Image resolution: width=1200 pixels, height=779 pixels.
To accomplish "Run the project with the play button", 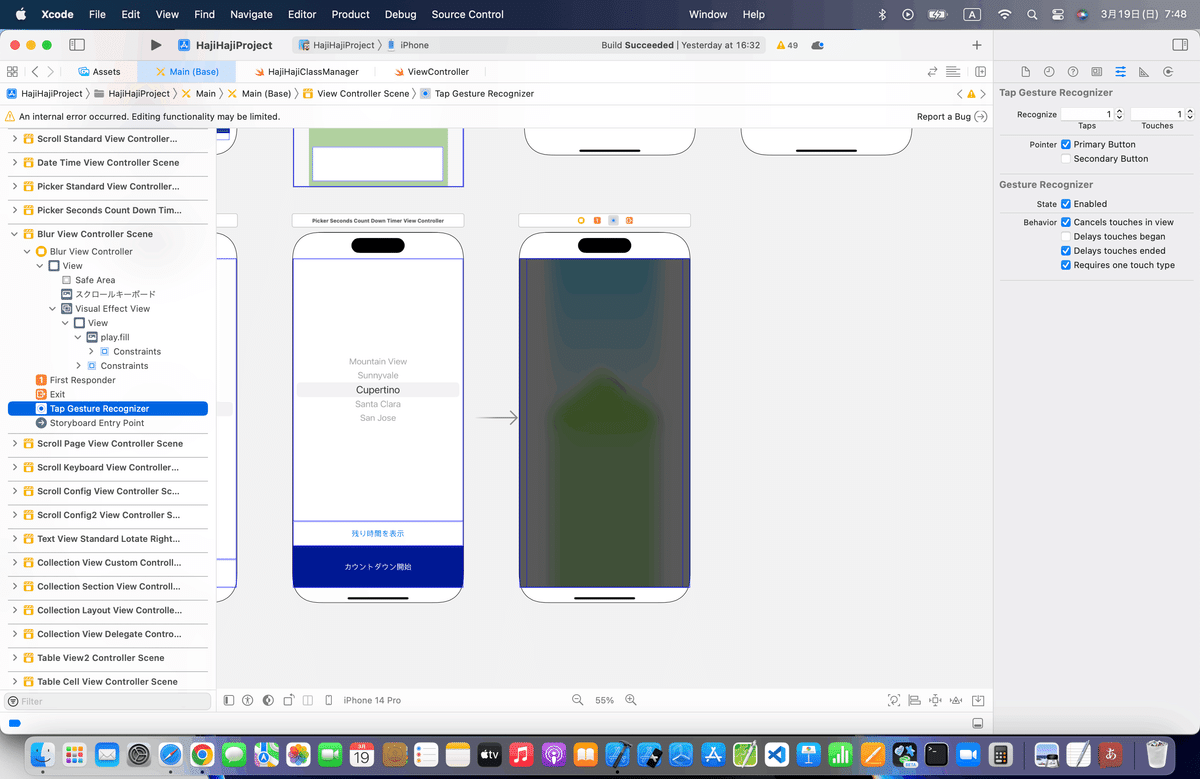I will (155, 45).
